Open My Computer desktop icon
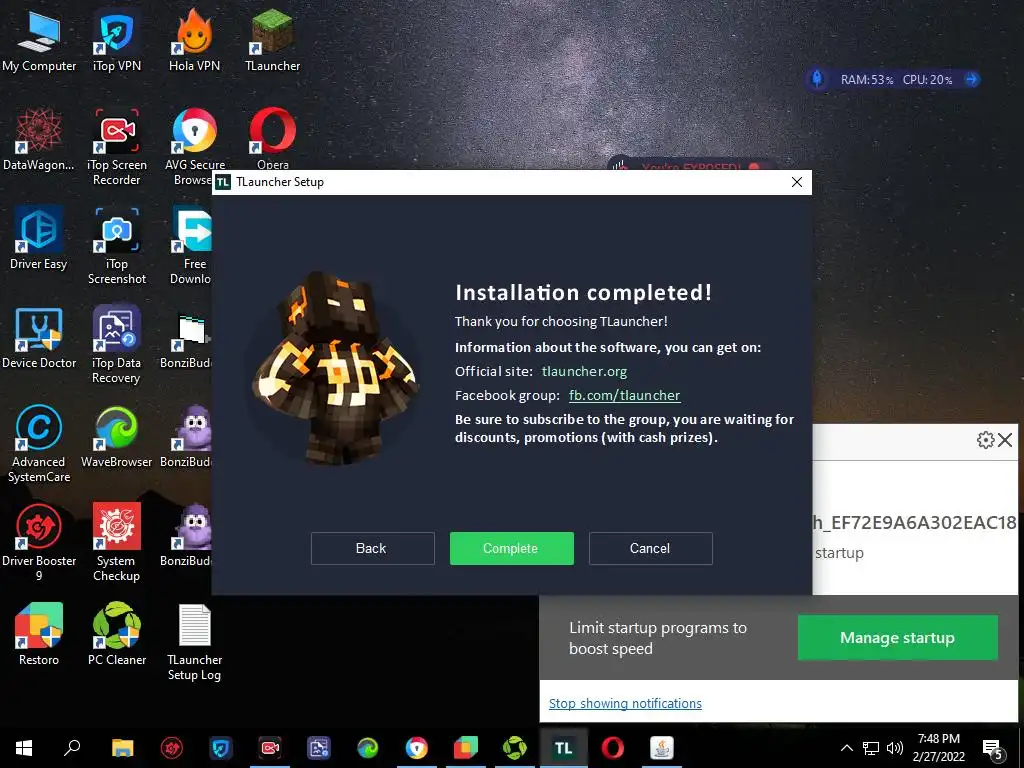Screen dimensions: 1024x768 coord(39,41)
